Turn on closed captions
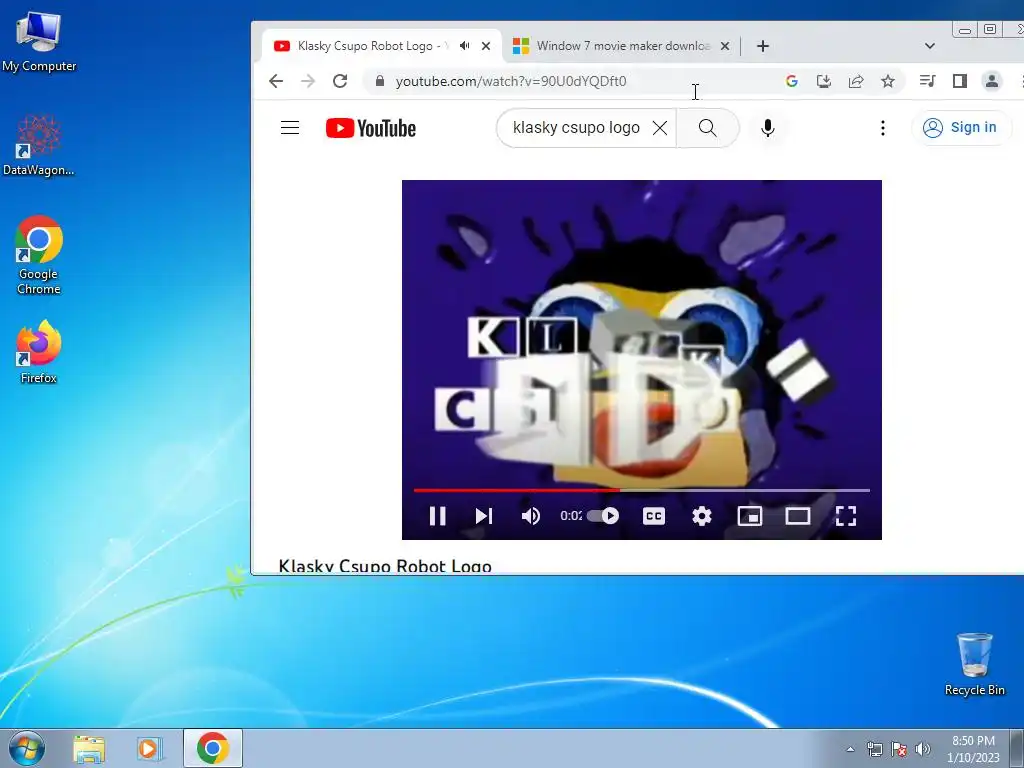Image resolution: width=1024 pixels, height=768 pixels. (x=654, y=516)
